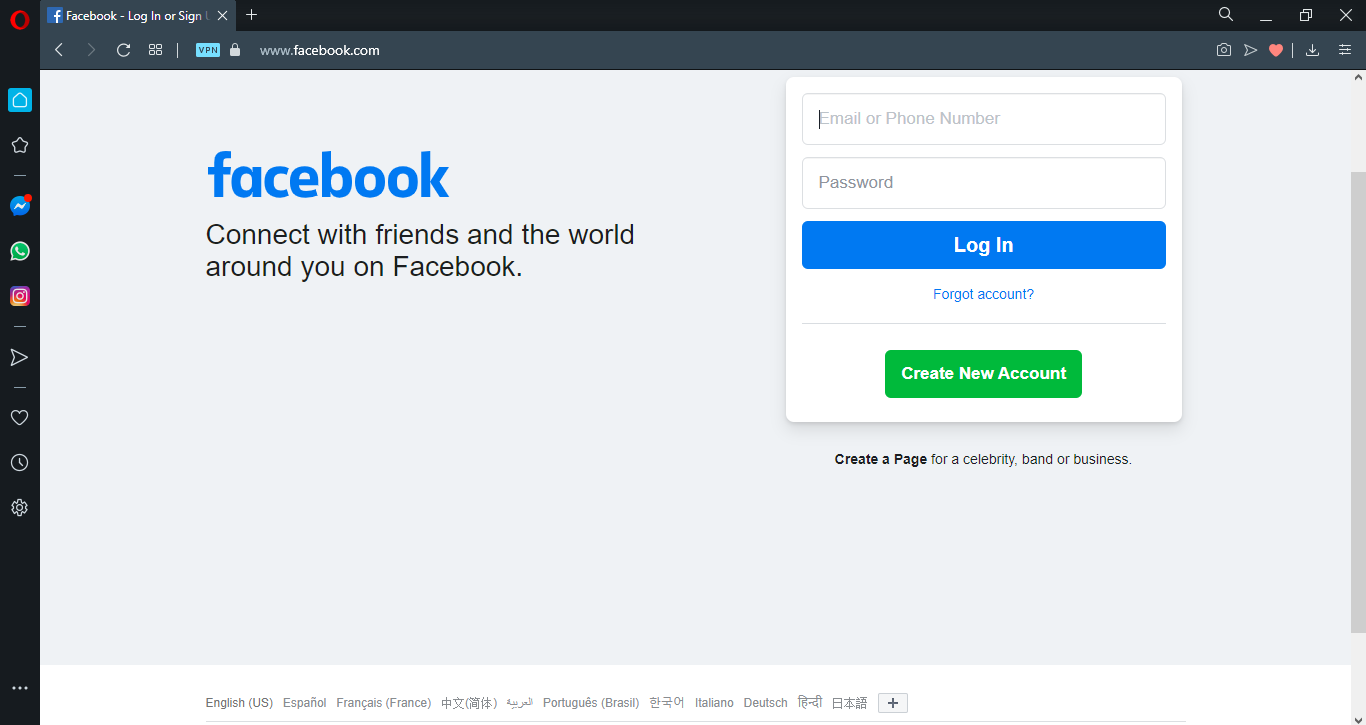Restore down the Opera window
Viewport: 1366px width, 725px height.
coord(1306,15)
